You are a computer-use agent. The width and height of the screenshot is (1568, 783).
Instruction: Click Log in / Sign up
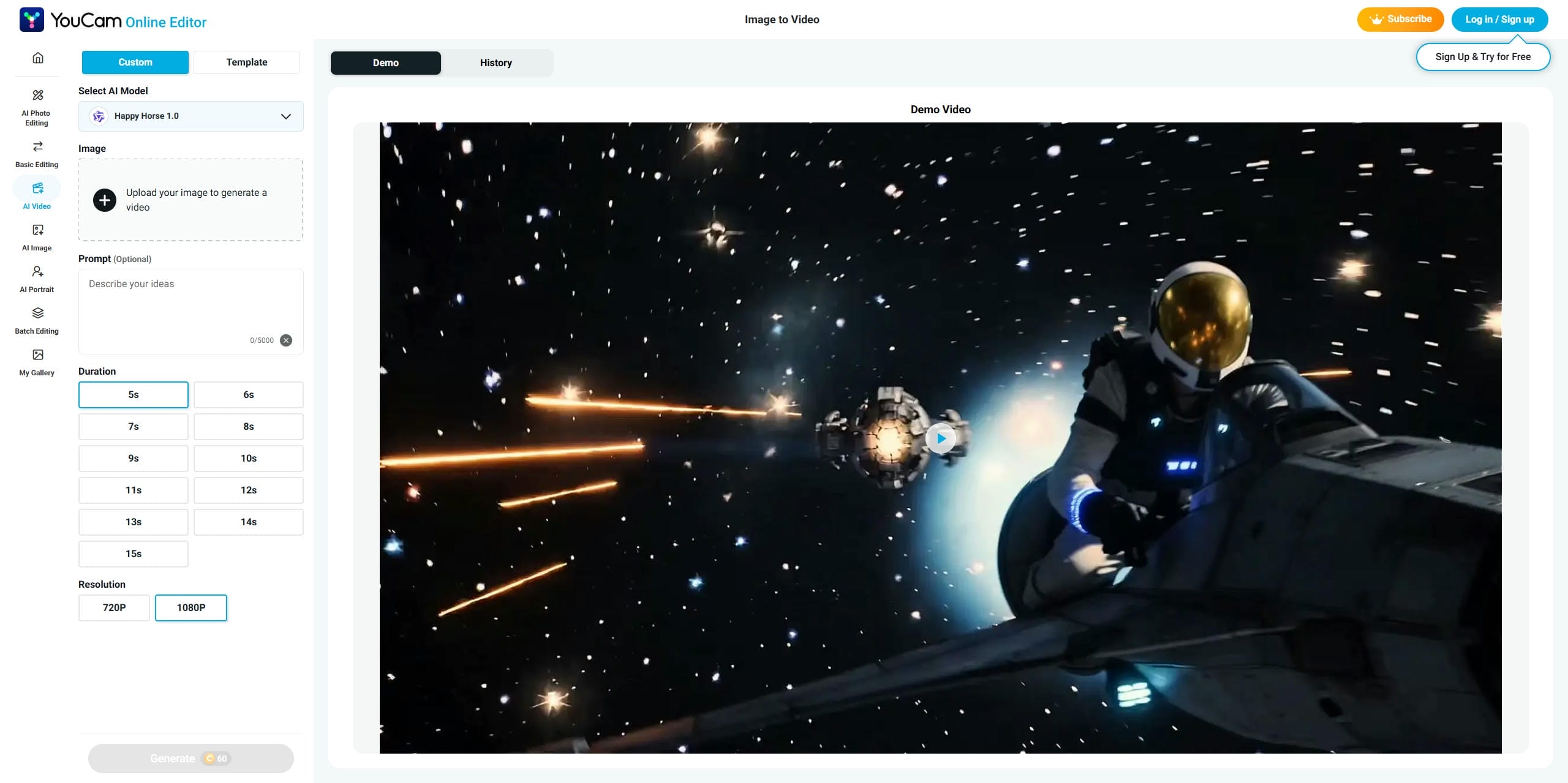1499,19
